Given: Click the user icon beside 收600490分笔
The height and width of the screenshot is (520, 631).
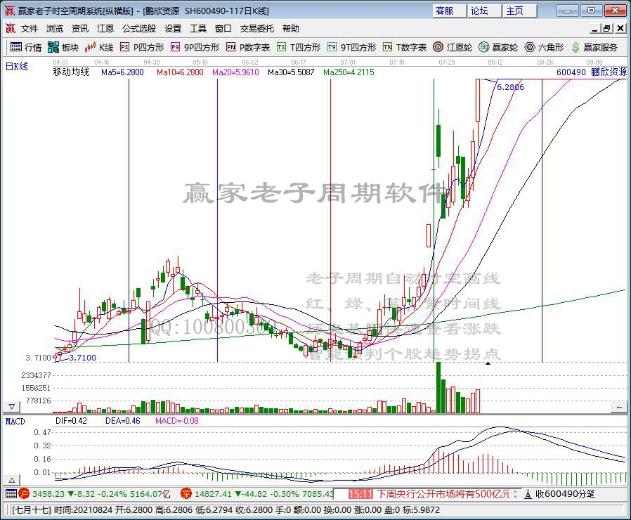Looking at the screenshot, I should pyautogui.click(x=528, y=494).
